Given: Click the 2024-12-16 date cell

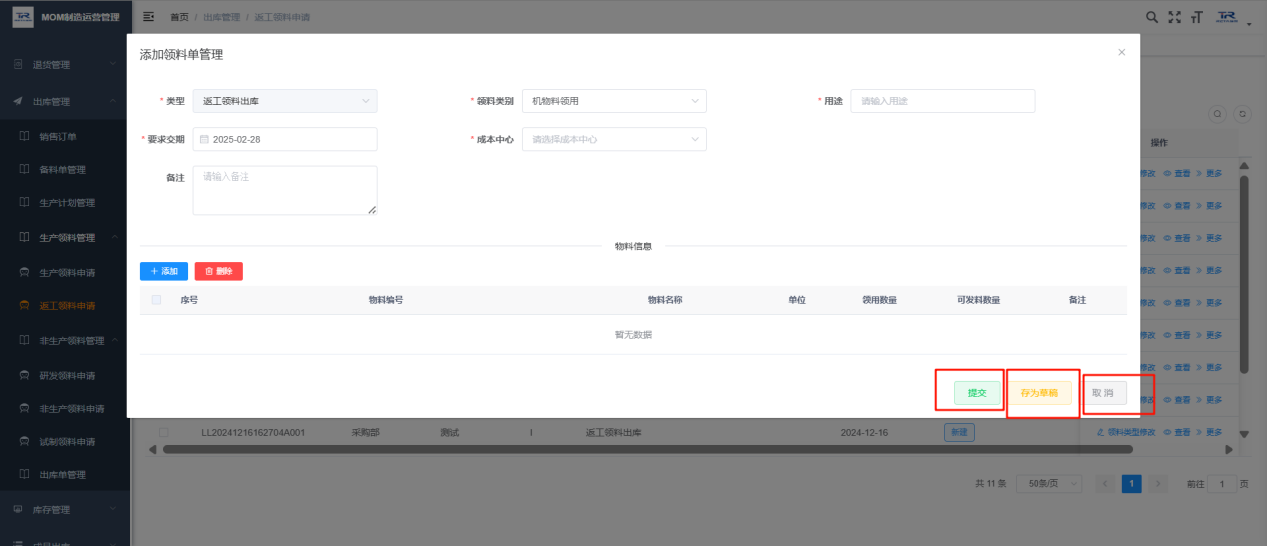Looking at the screenshot, I should tap(864, 433).
